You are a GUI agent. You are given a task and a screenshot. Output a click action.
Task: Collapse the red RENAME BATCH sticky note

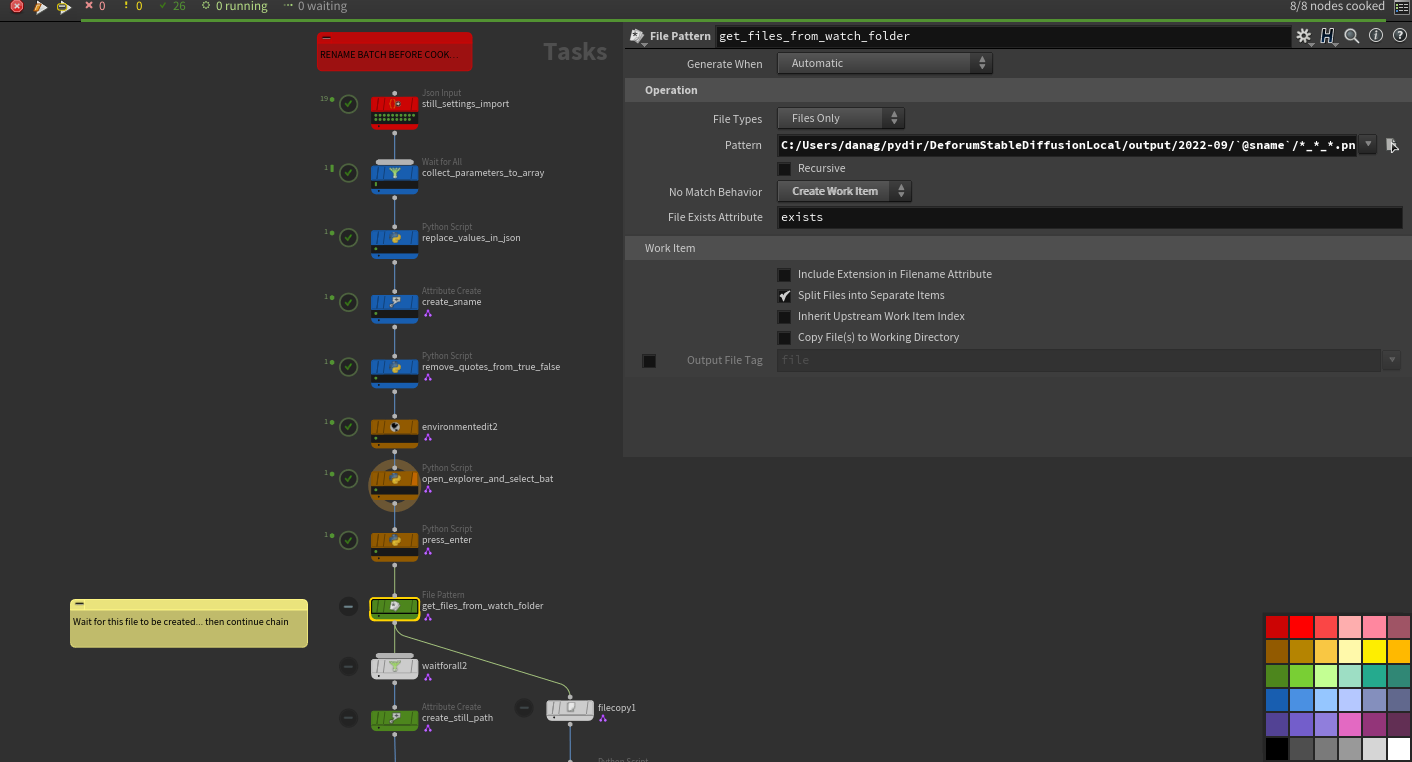coord(326,38)
